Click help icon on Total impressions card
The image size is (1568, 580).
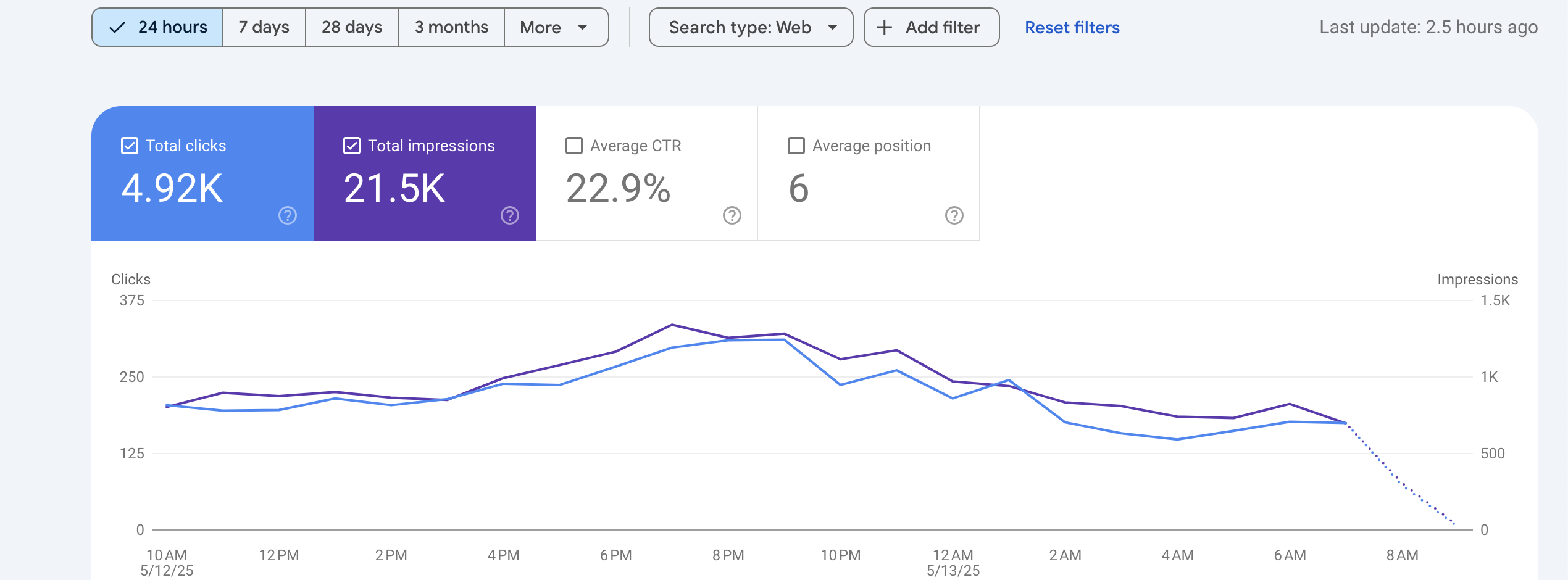tap(510, 215)
